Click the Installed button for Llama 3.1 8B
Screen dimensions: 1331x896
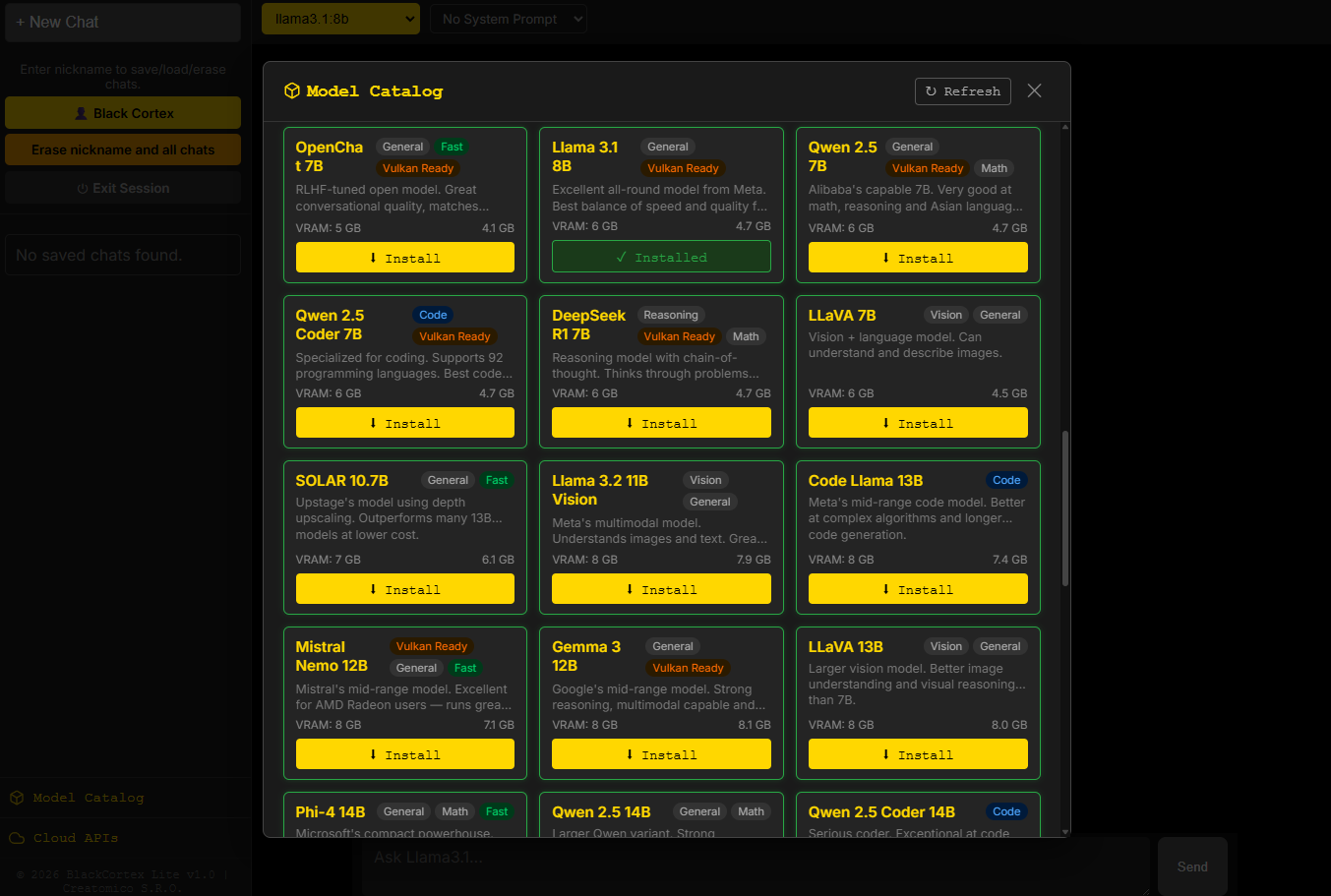661,257
